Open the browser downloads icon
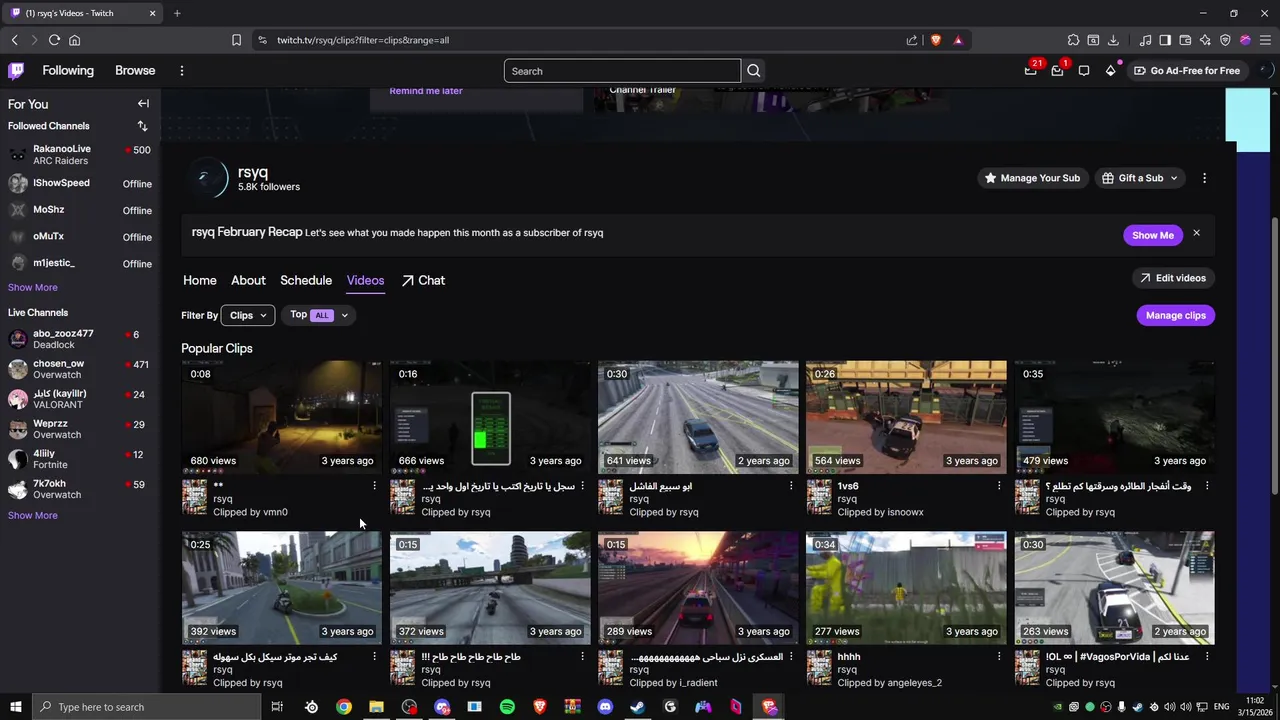Image resolution: width=1280 pixels, height=720 pixels. 1113,40
